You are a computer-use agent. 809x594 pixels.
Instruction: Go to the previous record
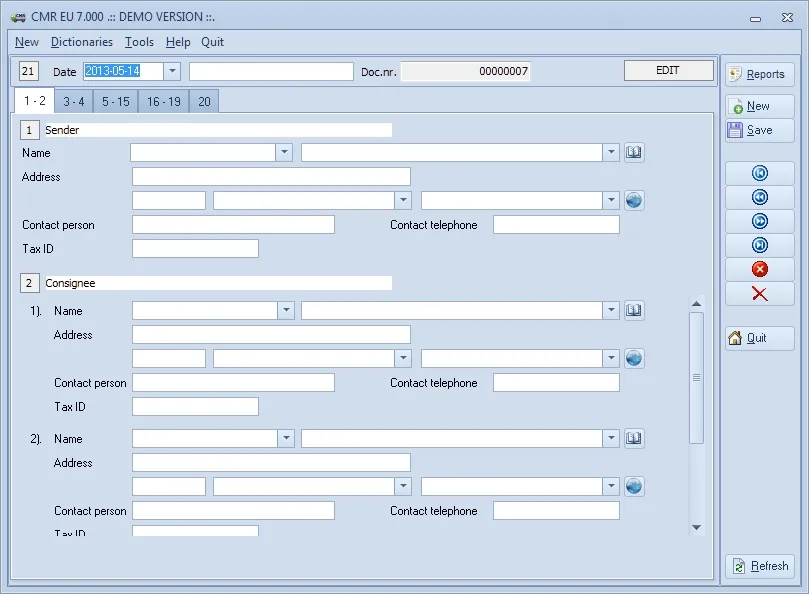point(758,196)
